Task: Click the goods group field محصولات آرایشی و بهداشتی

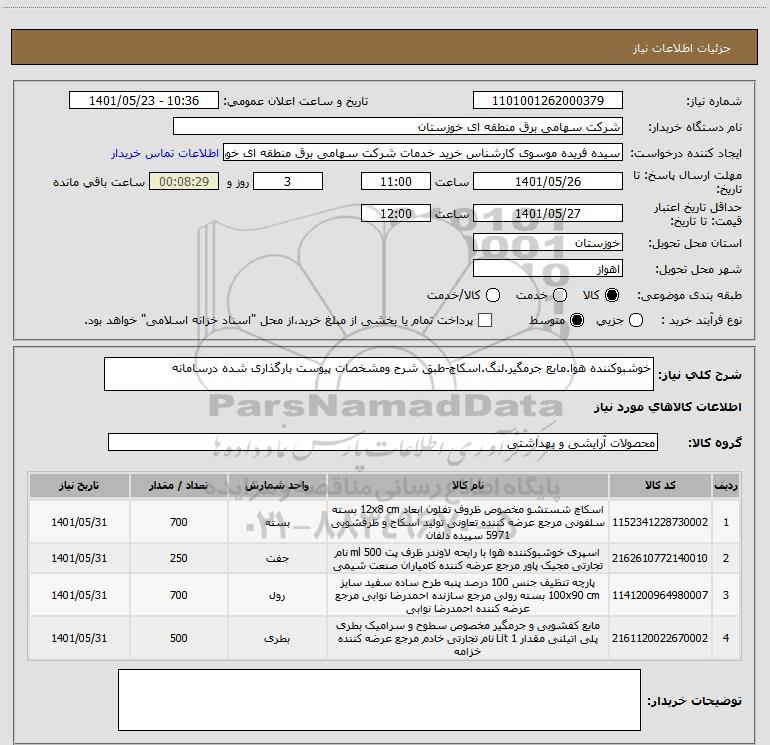Action: (382, 442)
